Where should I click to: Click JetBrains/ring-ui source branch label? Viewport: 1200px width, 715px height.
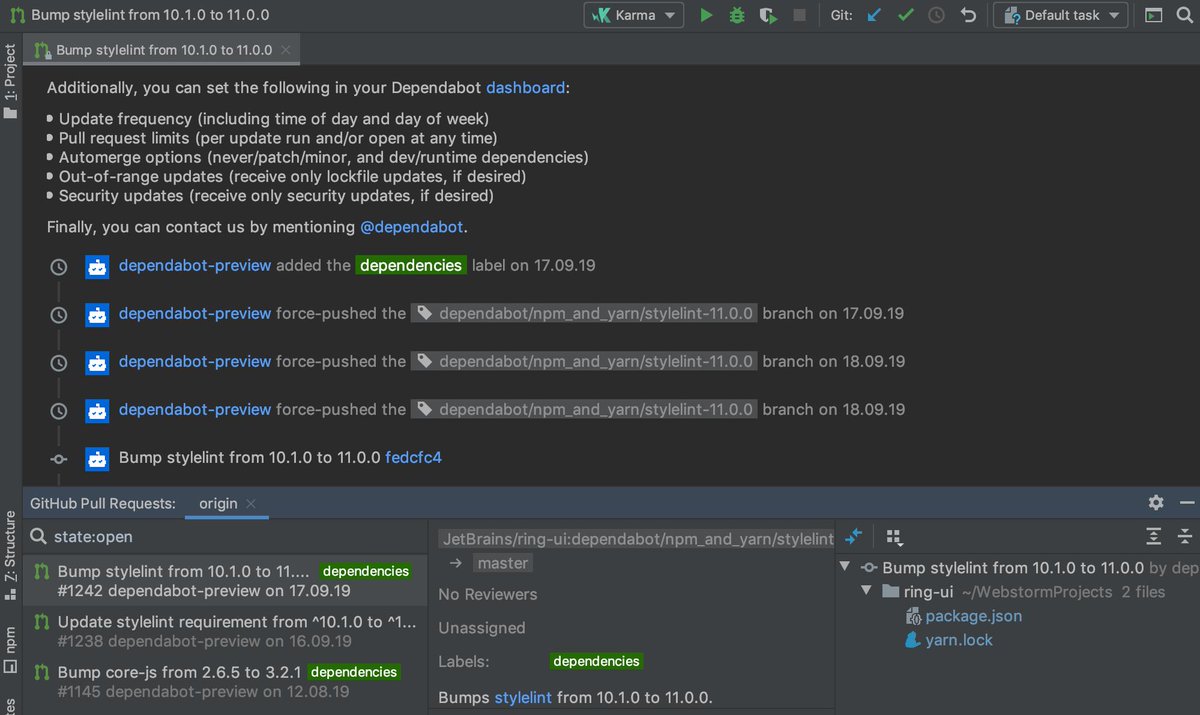[x=637, y=539]
